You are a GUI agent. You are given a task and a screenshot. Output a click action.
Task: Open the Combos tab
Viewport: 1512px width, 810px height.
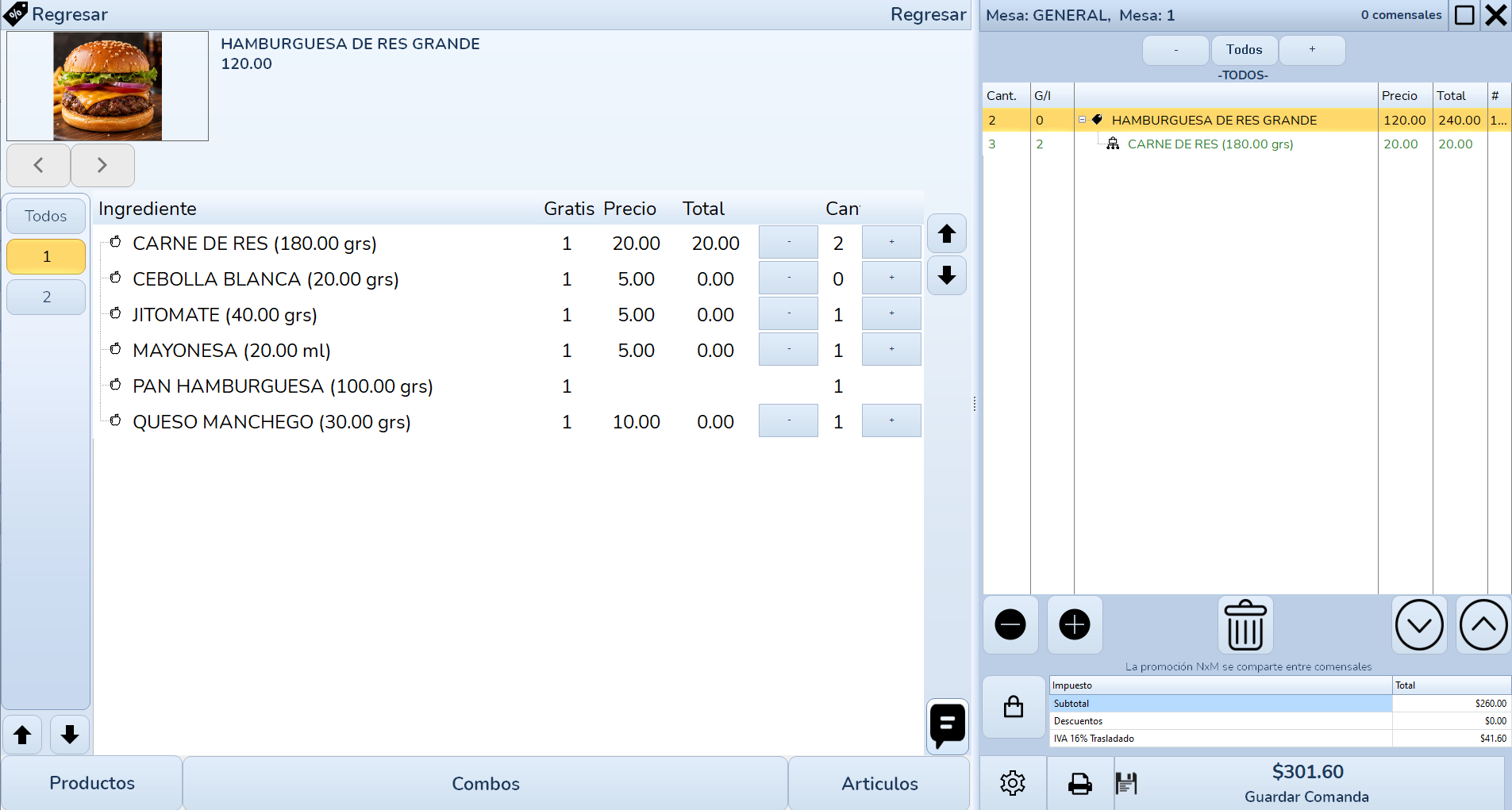pos(486,783)
